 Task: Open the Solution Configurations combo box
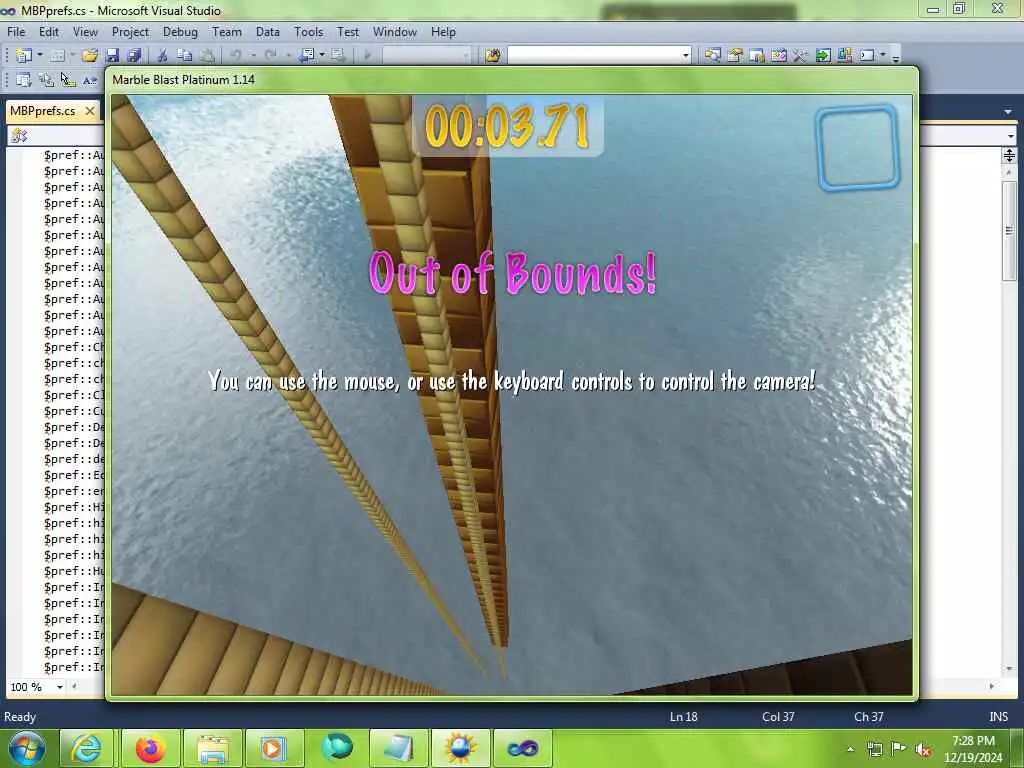[x=426, y=56]
